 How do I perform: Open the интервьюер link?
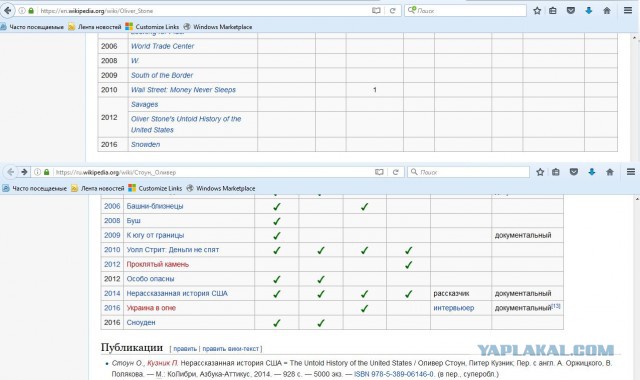(x=453, y=308)
